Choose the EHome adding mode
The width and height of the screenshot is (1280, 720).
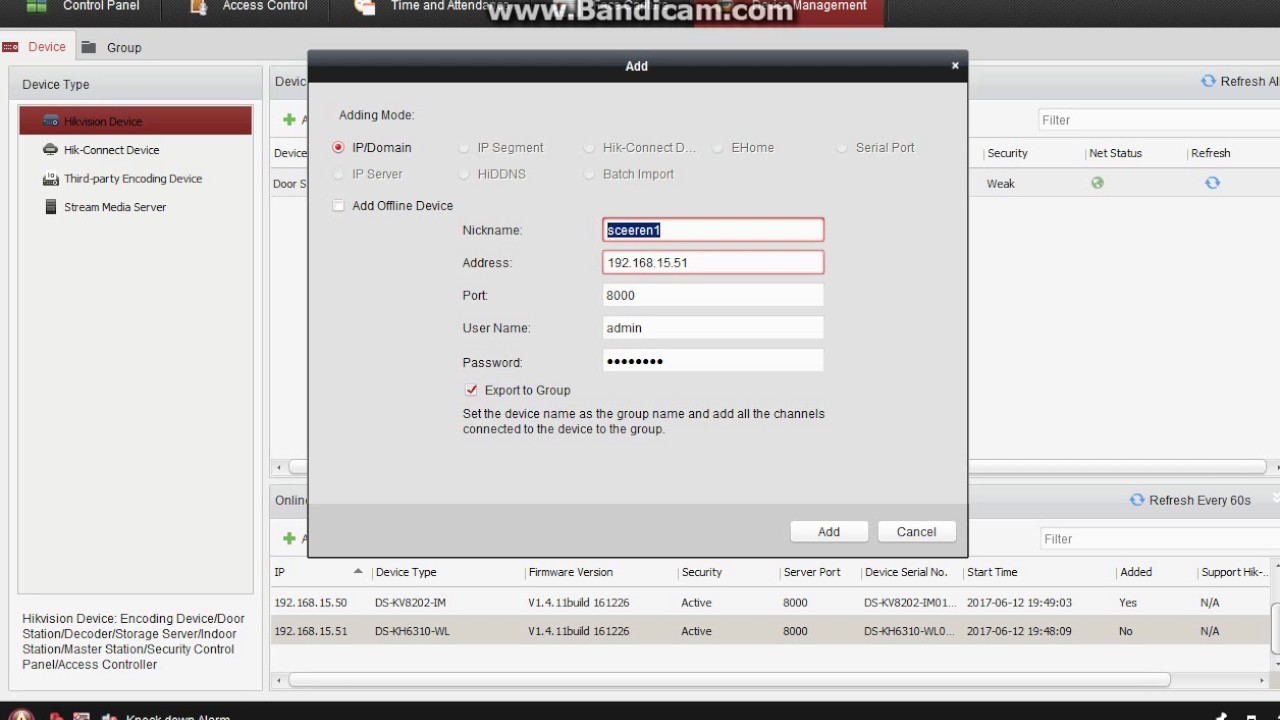tap(718, 147)
